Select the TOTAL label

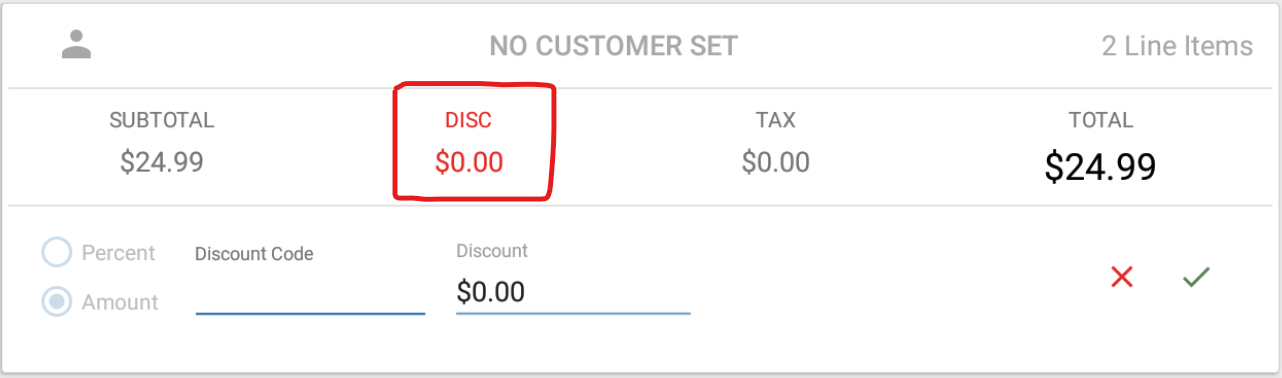(x=1100, y=120)
